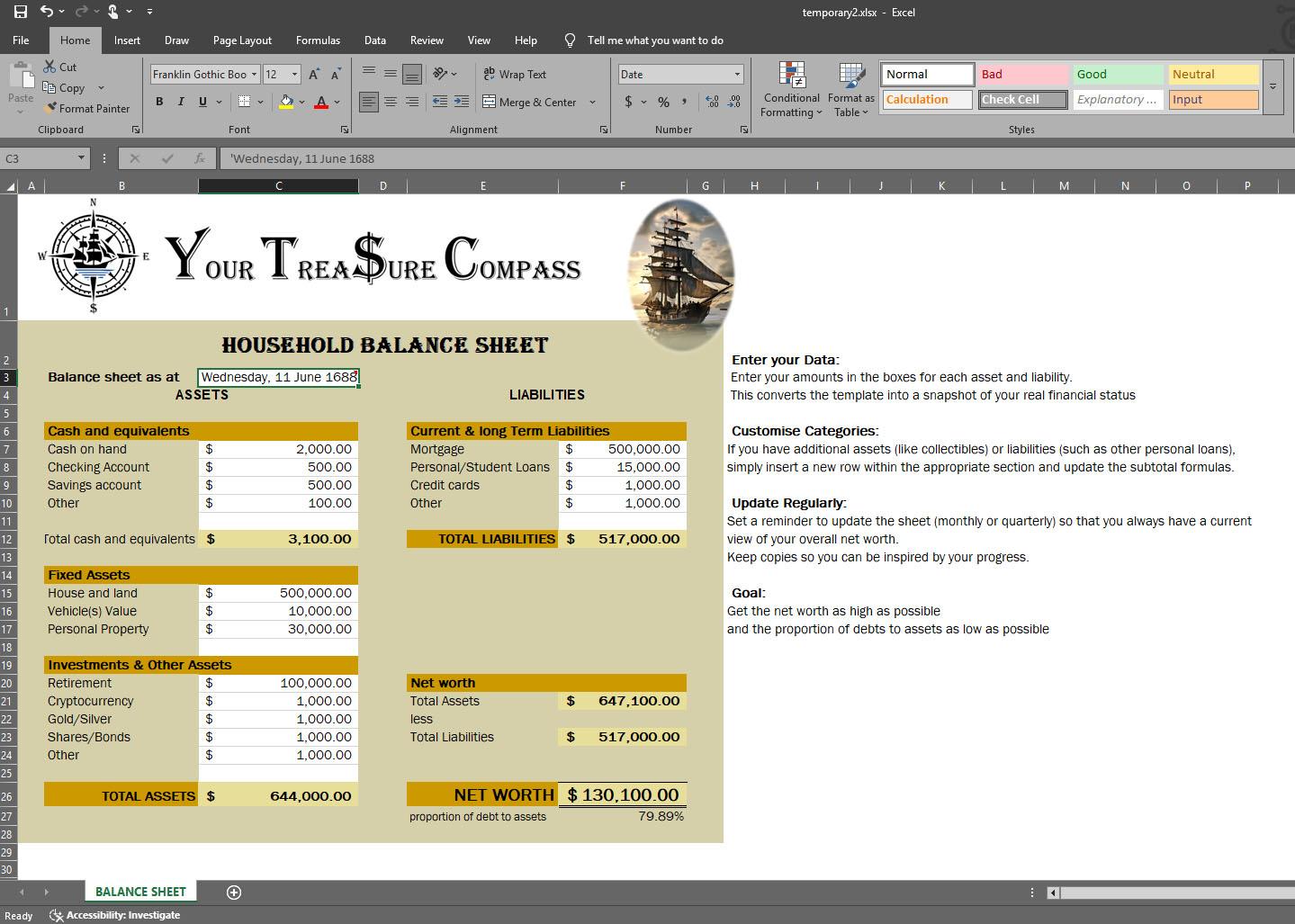The height and width of the screenshot is (924, 1295).
Task: Toggle Wrap Text for the cell
Action: (515, 75)
